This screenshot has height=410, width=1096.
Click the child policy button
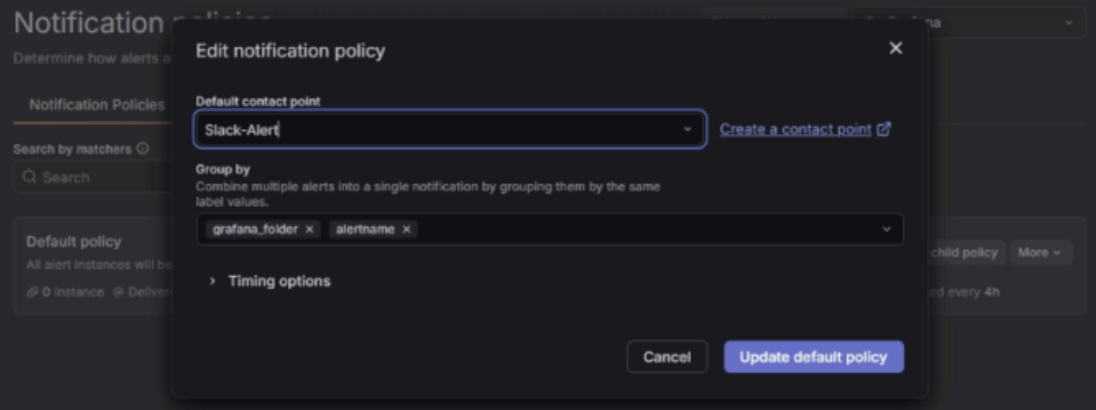pyautogui.click(x=964, y=253)
